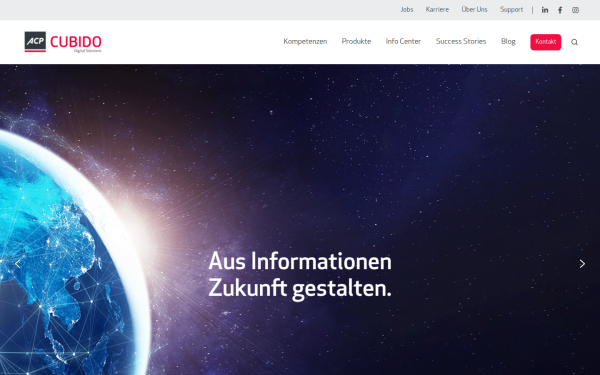
Task: Open the Produkte menu
Action: pos(356,41)
